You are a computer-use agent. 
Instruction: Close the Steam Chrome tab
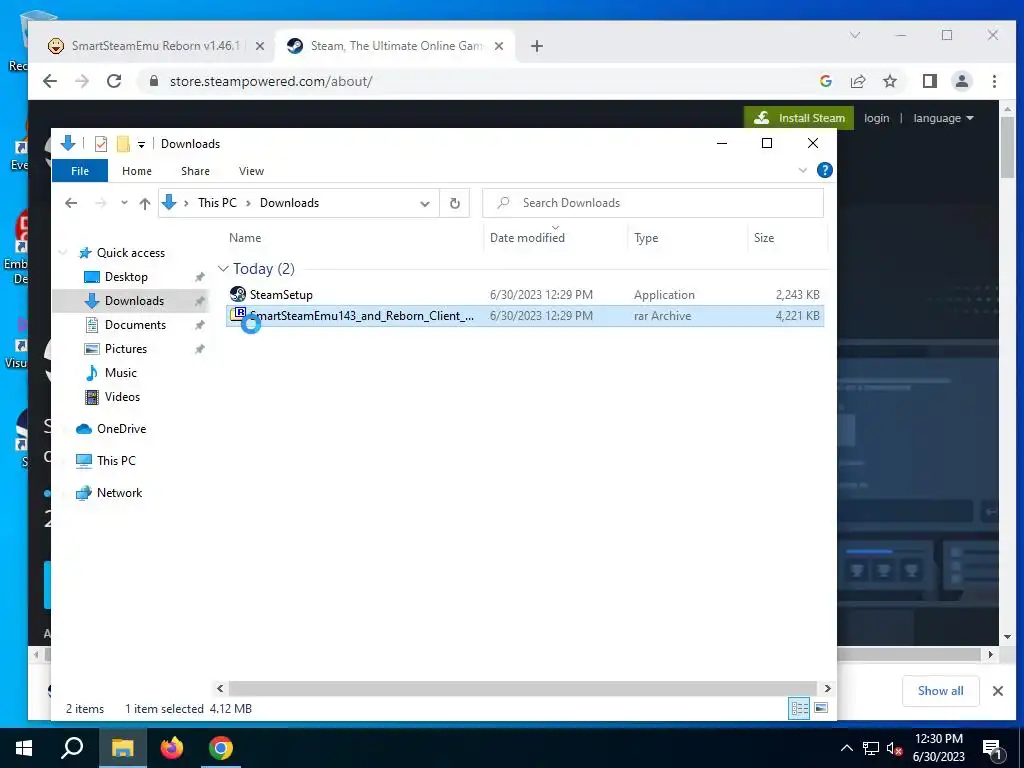499,46
